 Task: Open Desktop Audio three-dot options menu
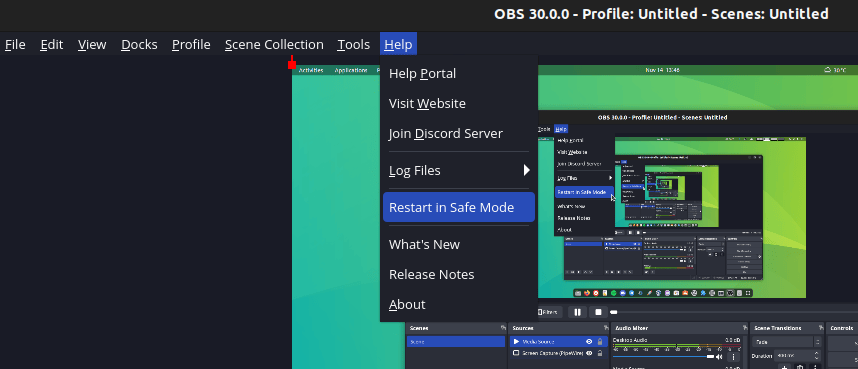(x=733, y=356)
